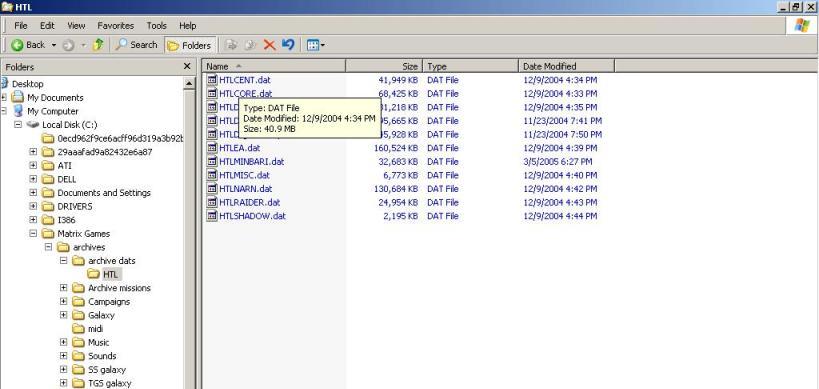Image resolution: width=819 pixels, height=389 pixels.
Task: Close the Folders pane
Action: pos(187,66)
